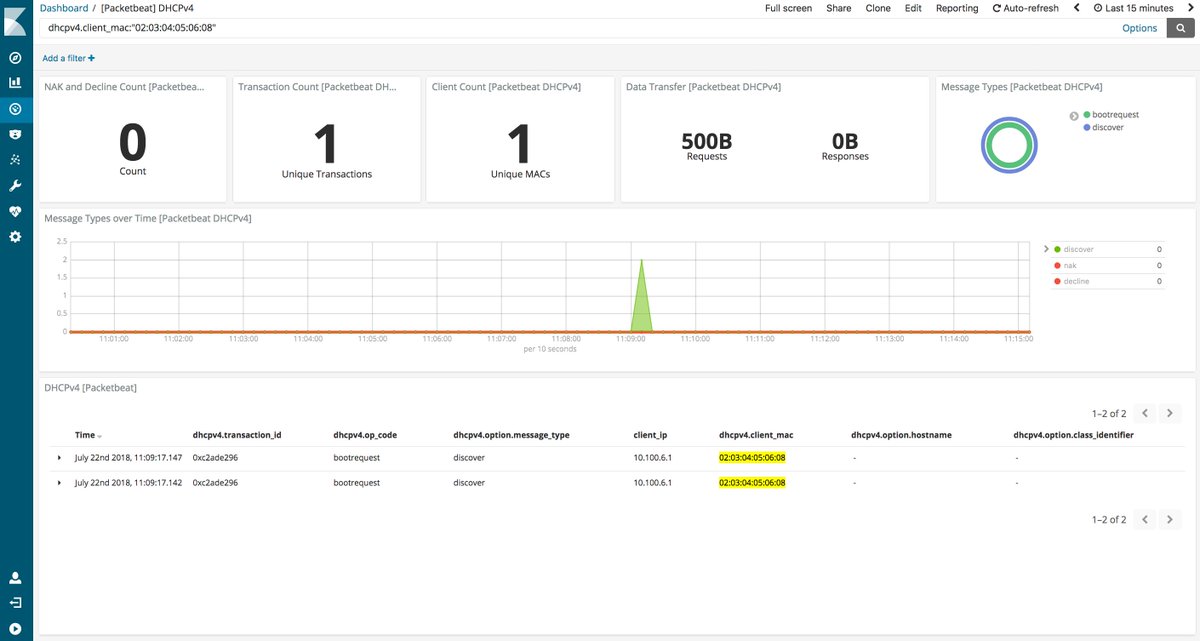Open the Auto-refresh menu
Viewport: 1200px width, 641px height.
1025,8
